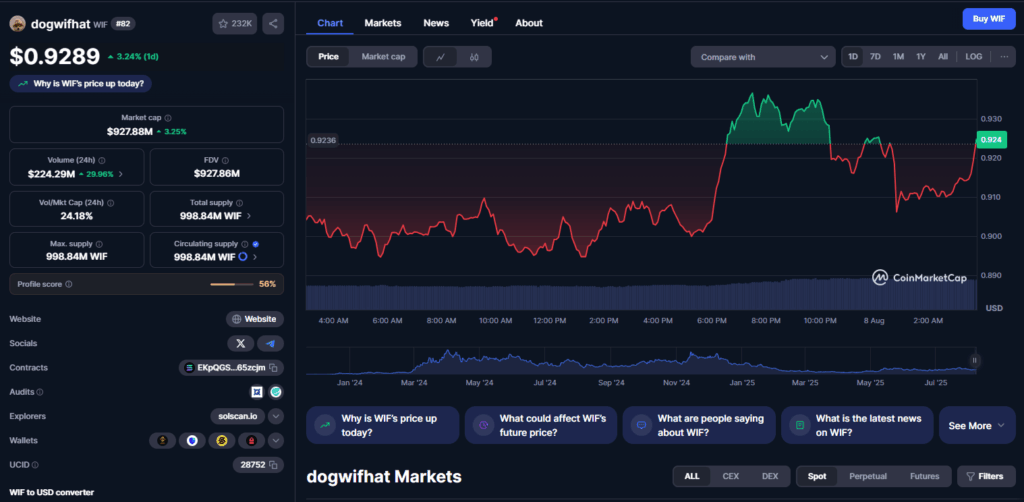Open the News tab
This screenshot has height=502, width=1024.
[436, 23]
